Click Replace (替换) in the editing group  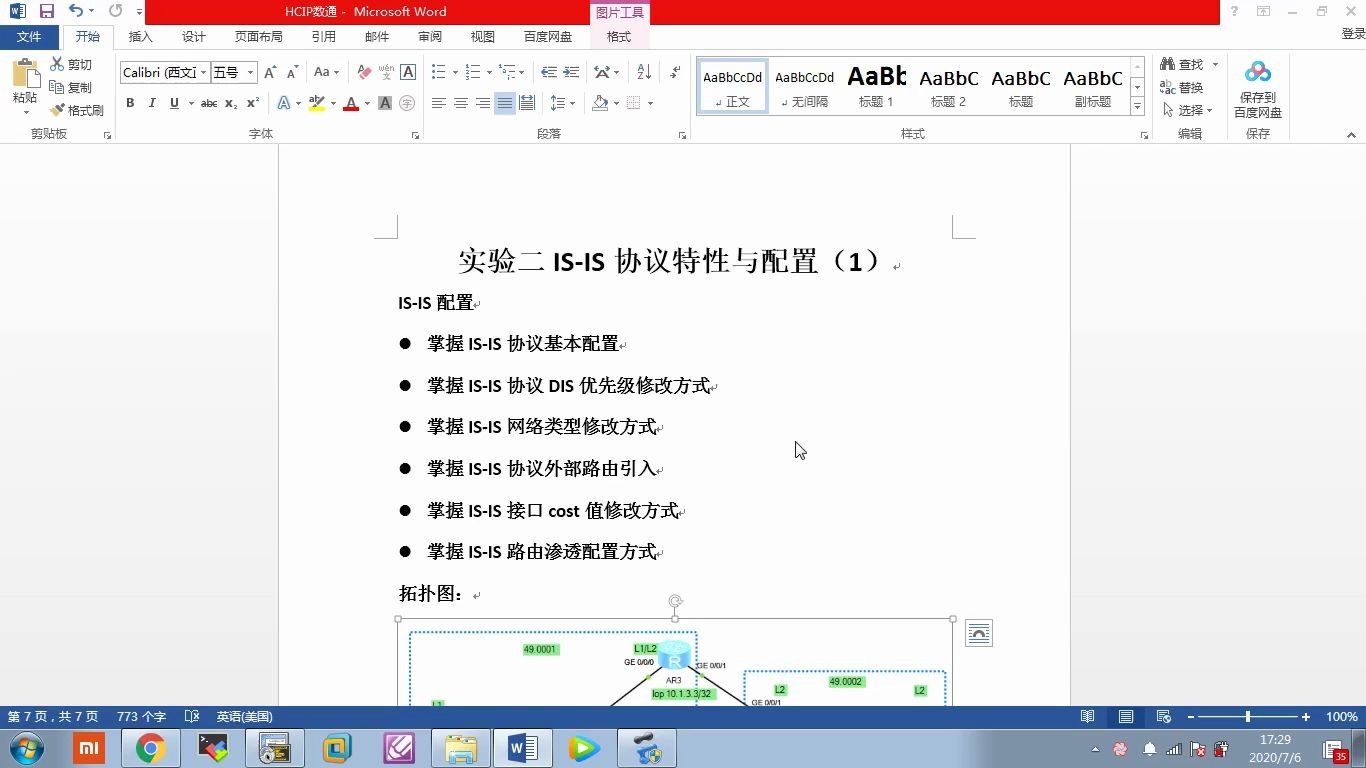pyautogui.click(x=1182, y=87)
